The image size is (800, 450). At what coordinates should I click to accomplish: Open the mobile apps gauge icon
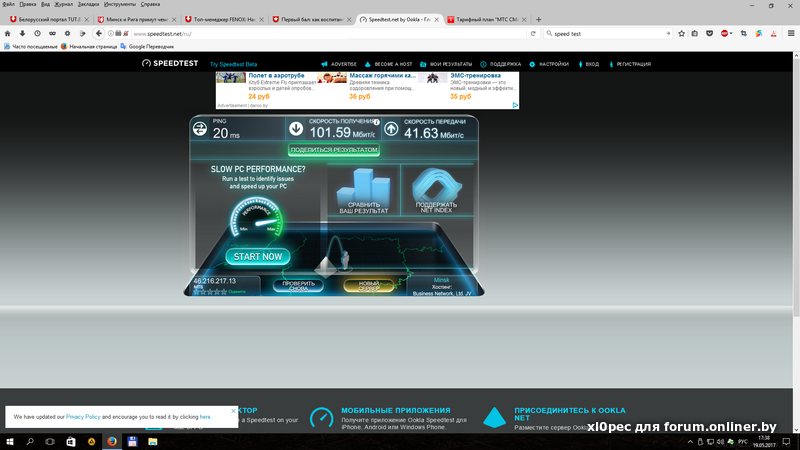[322, 418]
